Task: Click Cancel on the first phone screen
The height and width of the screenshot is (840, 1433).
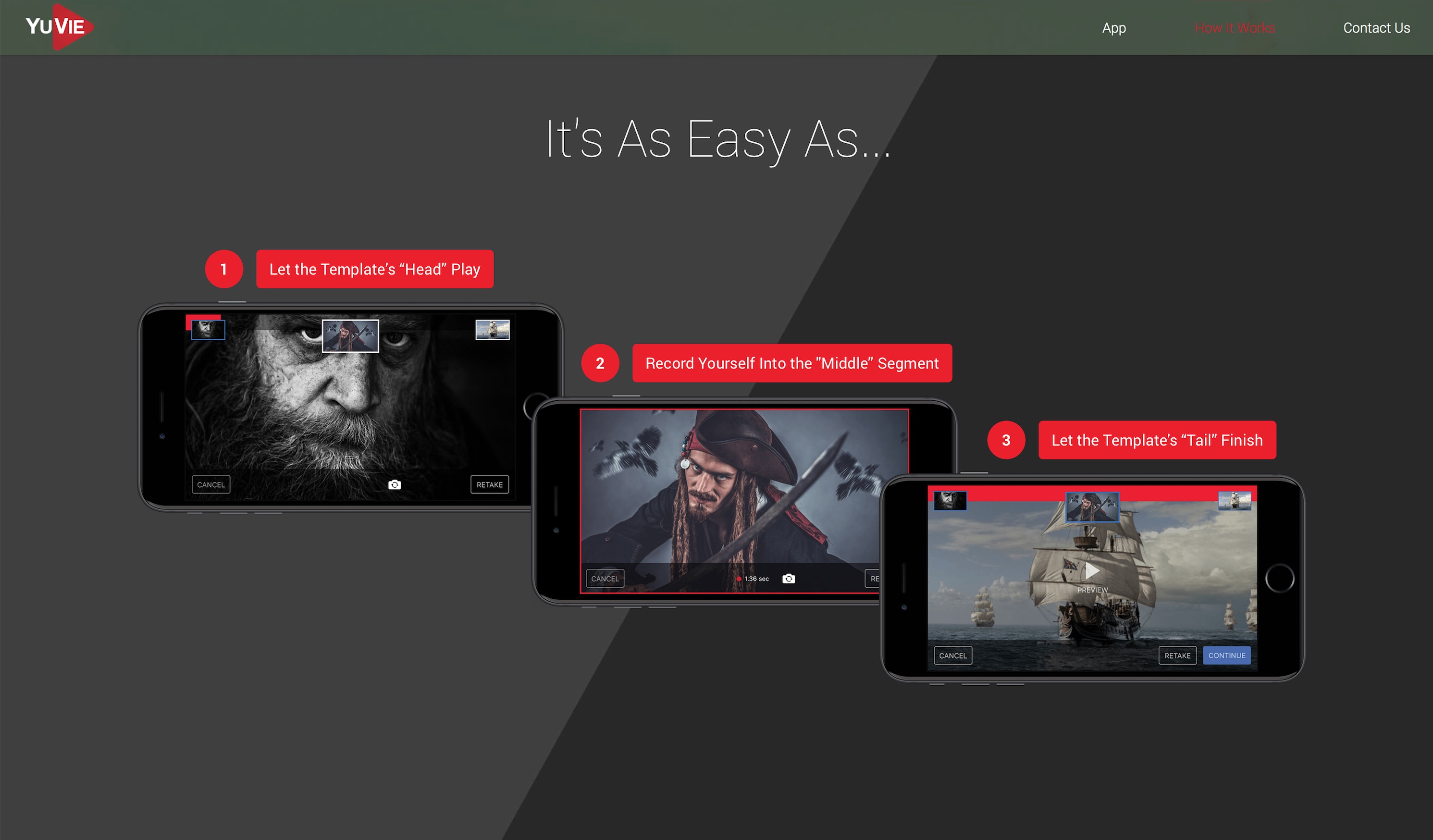Action: [211, 484]
